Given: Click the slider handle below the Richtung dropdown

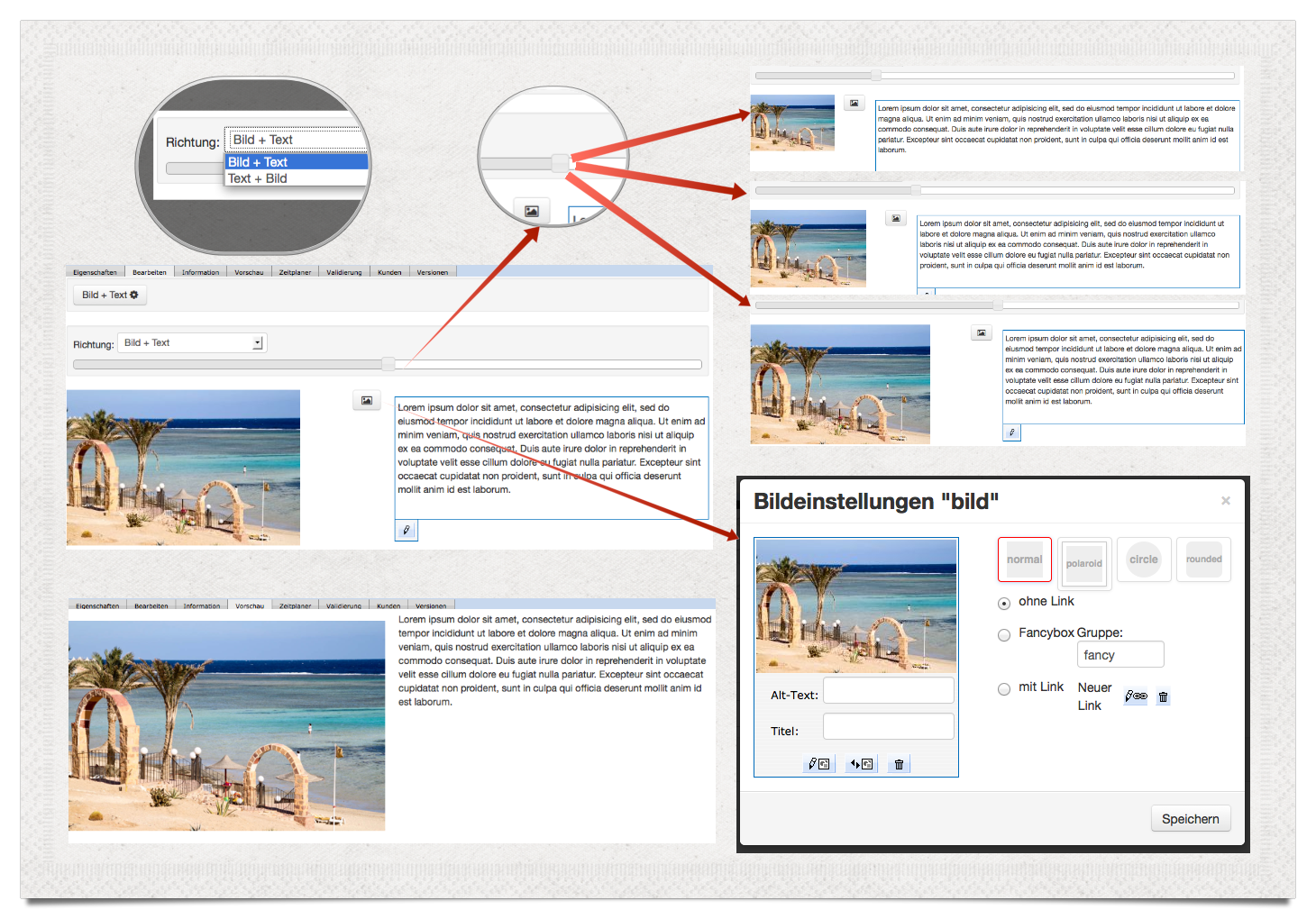Looking at the screenshot, I should pyautogui.click(x=388, y=364).
